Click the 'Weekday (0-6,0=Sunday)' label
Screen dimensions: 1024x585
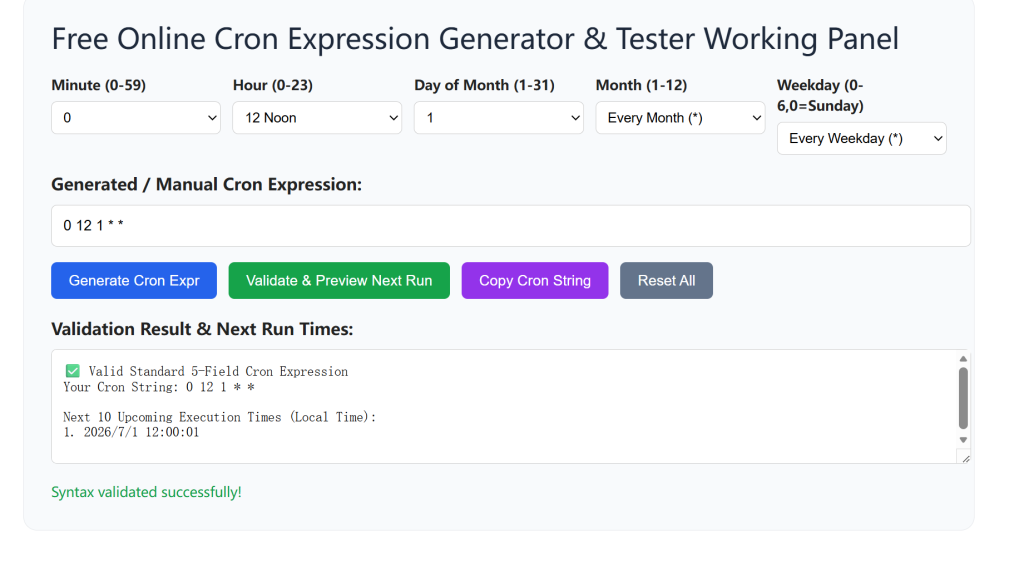pos(820,95)
